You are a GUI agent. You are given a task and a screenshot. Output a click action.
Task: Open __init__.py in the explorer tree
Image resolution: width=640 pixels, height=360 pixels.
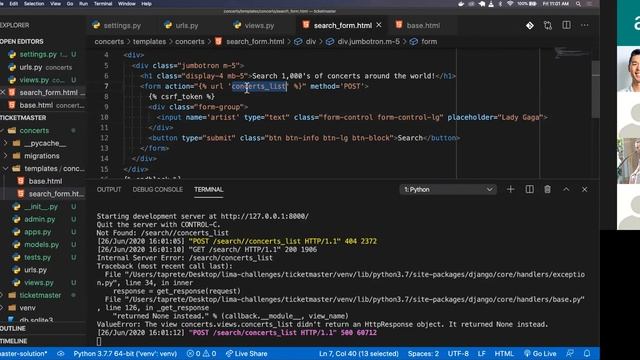coord(41,207)
